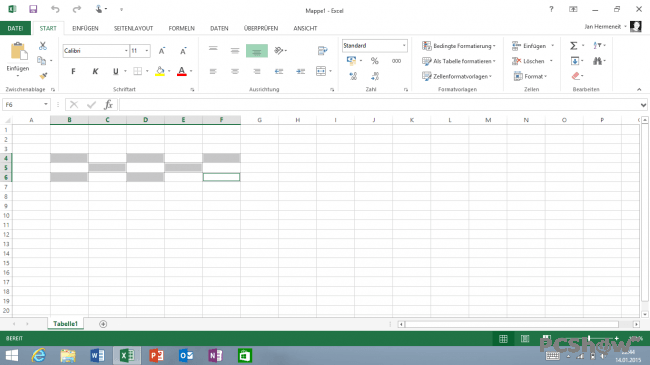Remove a decimal place
Image resolution: width=650 pixels, height=365 pixels.
[x=375, y=76]
